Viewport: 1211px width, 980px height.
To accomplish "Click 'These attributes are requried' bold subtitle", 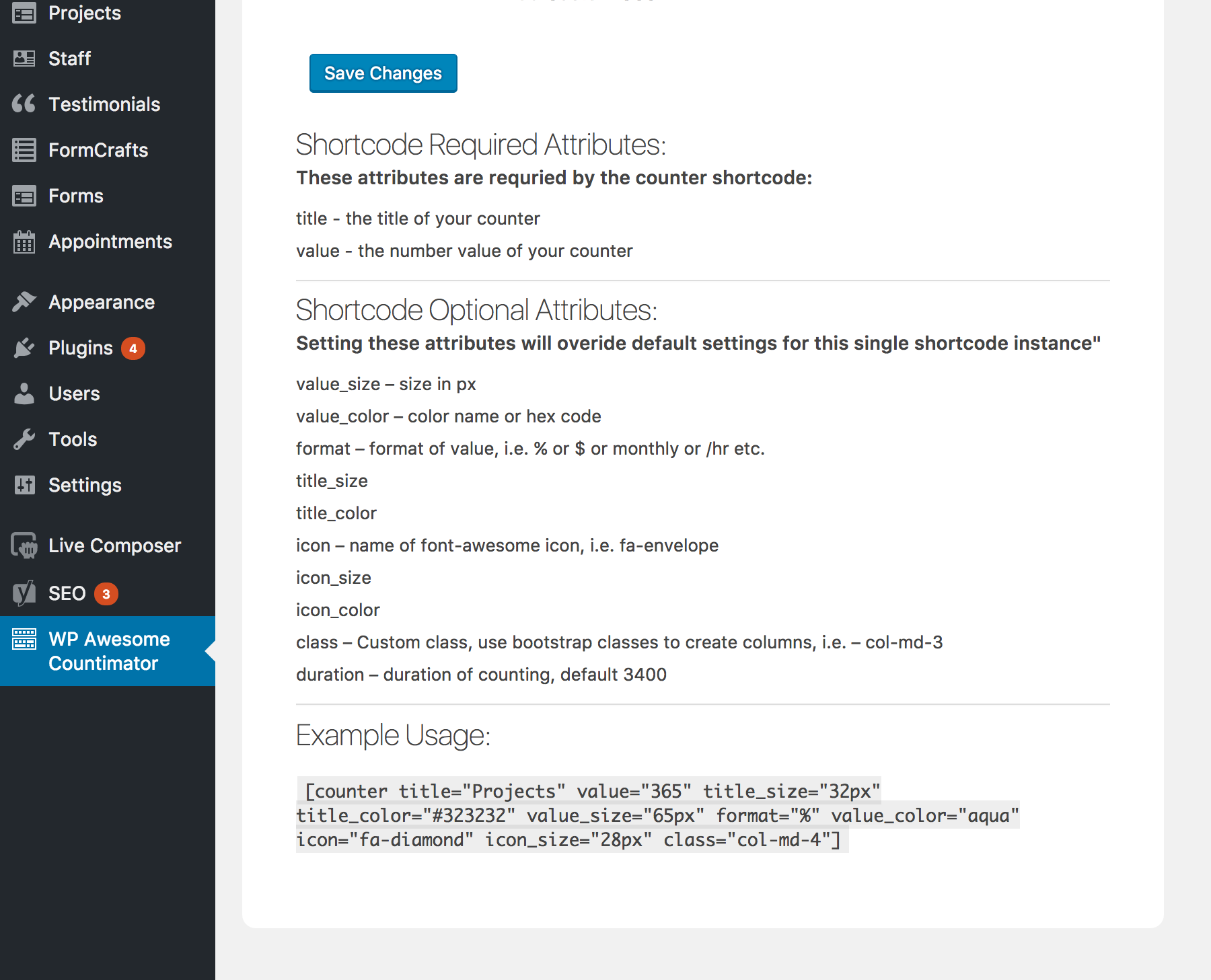I will [554, 178].
